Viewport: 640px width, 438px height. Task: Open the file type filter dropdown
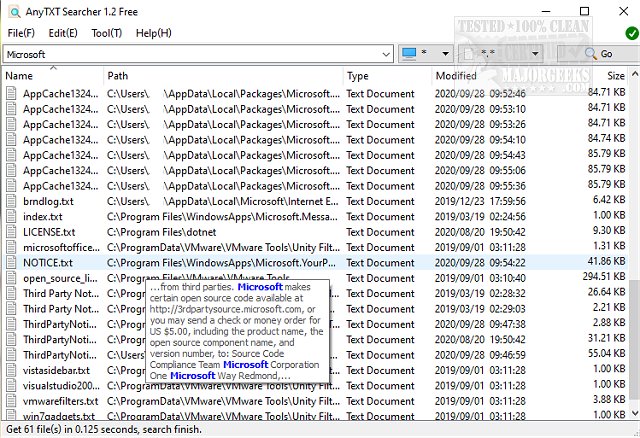[x=501, y=53]
